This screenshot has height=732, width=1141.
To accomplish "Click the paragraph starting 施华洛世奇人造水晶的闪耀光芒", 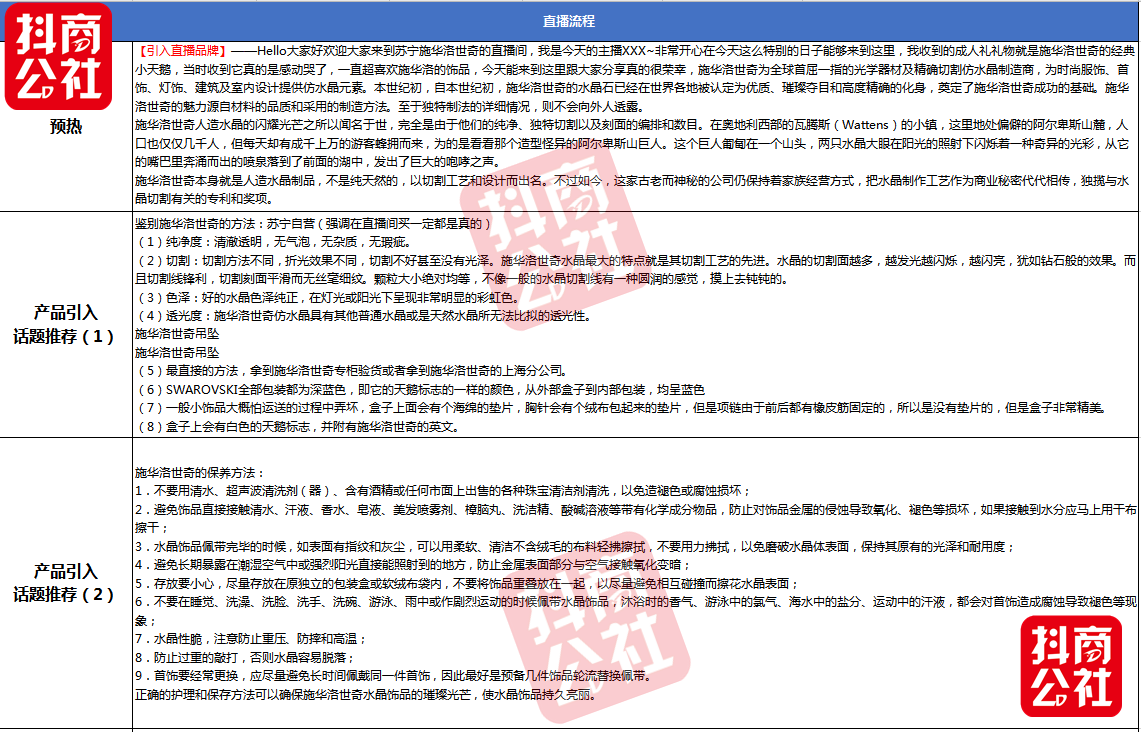I will (x=632, y=143).
